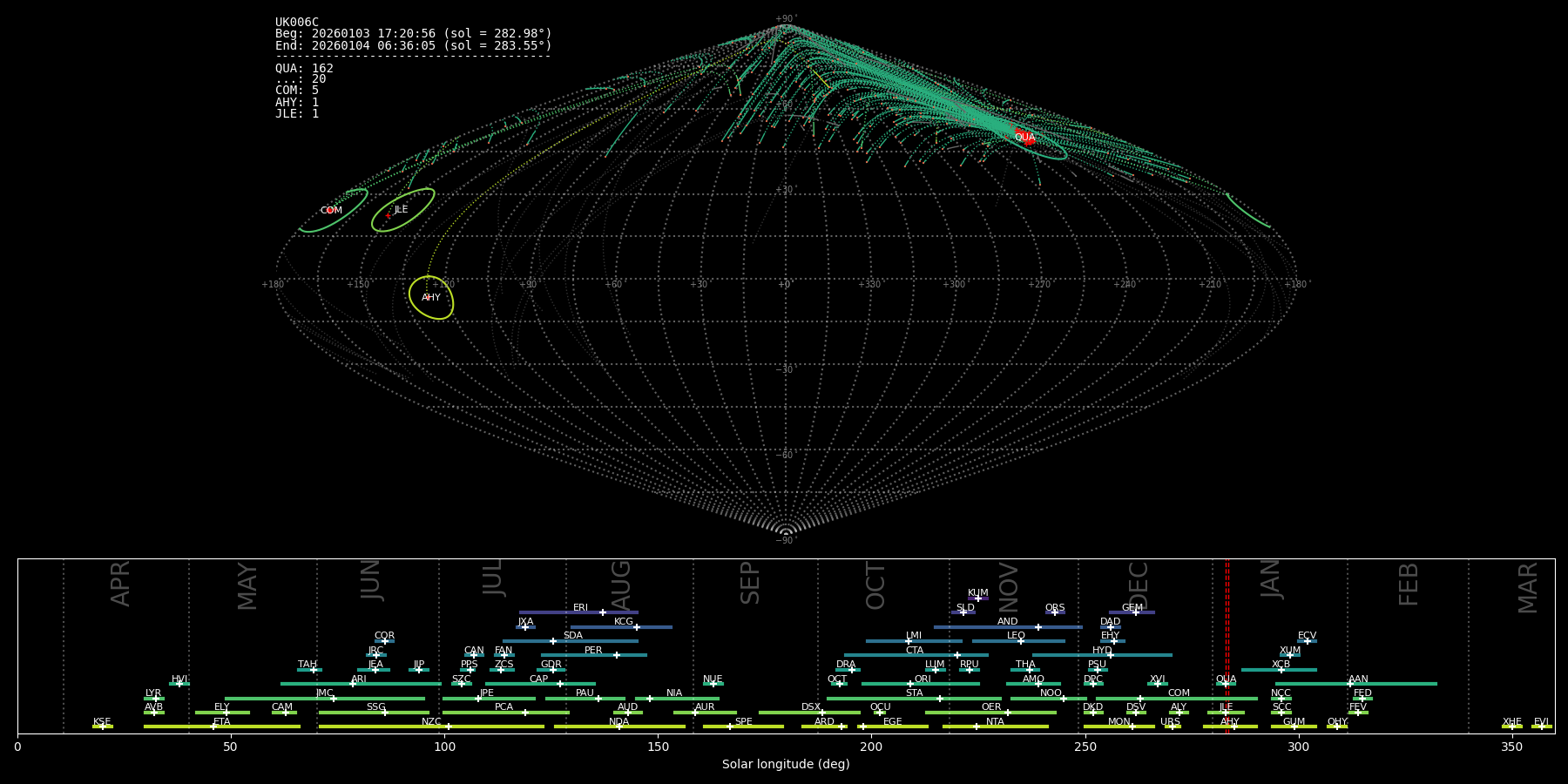
Task: Click the UK006C station title text
Action: coord(297,23)
